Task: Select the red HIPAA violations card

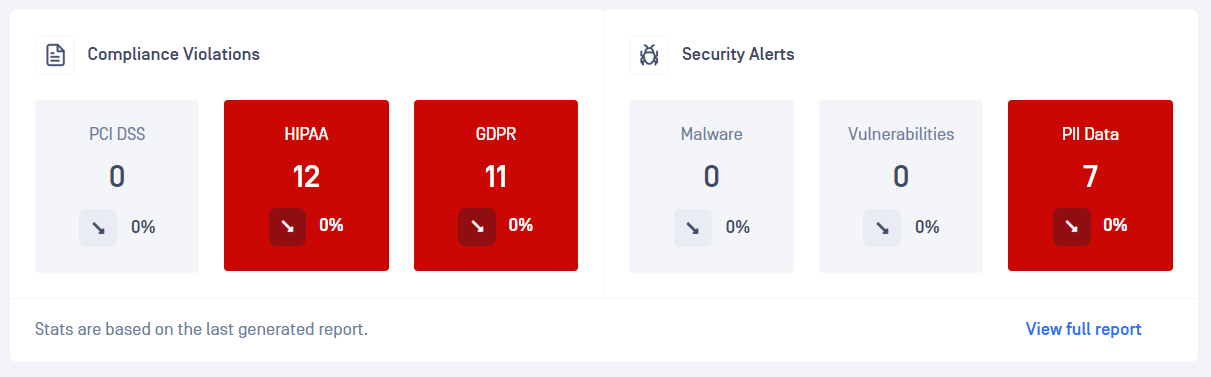Action: tap(306, 185)
